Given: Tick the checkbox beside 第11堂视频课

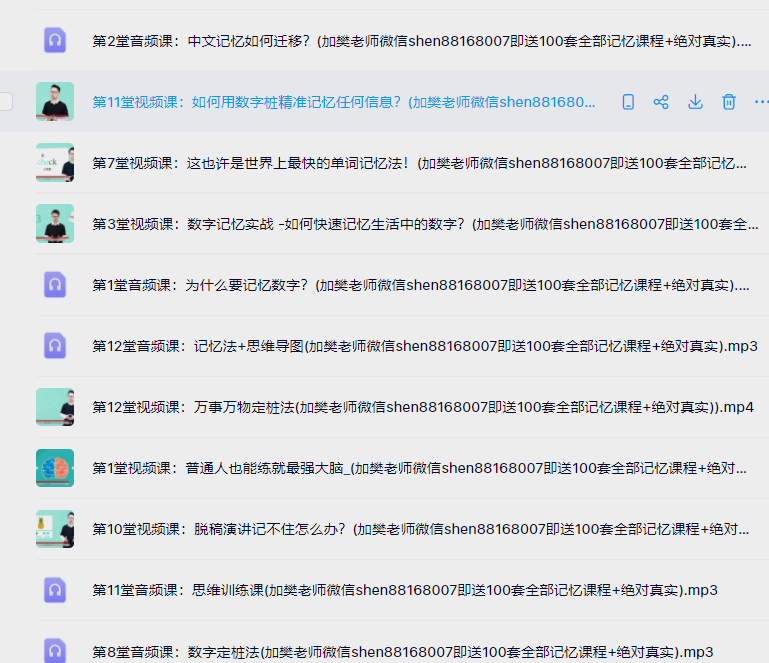Looking at the screenshot, I should 5,102.
